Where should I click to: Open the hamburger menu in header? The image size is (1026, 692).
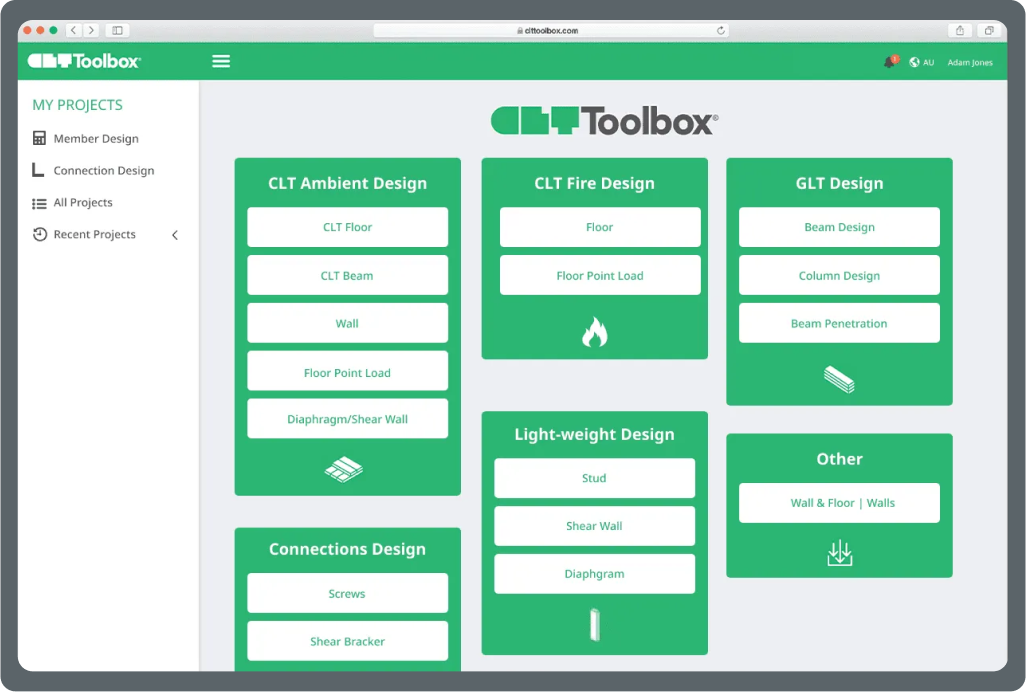tap(221, 61)
